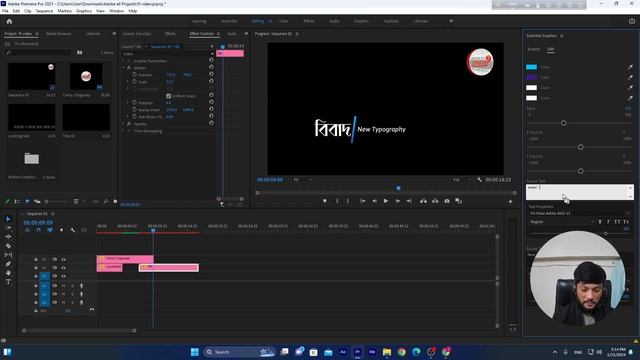Viewport: 640px width, 360px height.
Task: Switch to Effect Controls tab
Action: pyautogui.click(x=202, y=33)
